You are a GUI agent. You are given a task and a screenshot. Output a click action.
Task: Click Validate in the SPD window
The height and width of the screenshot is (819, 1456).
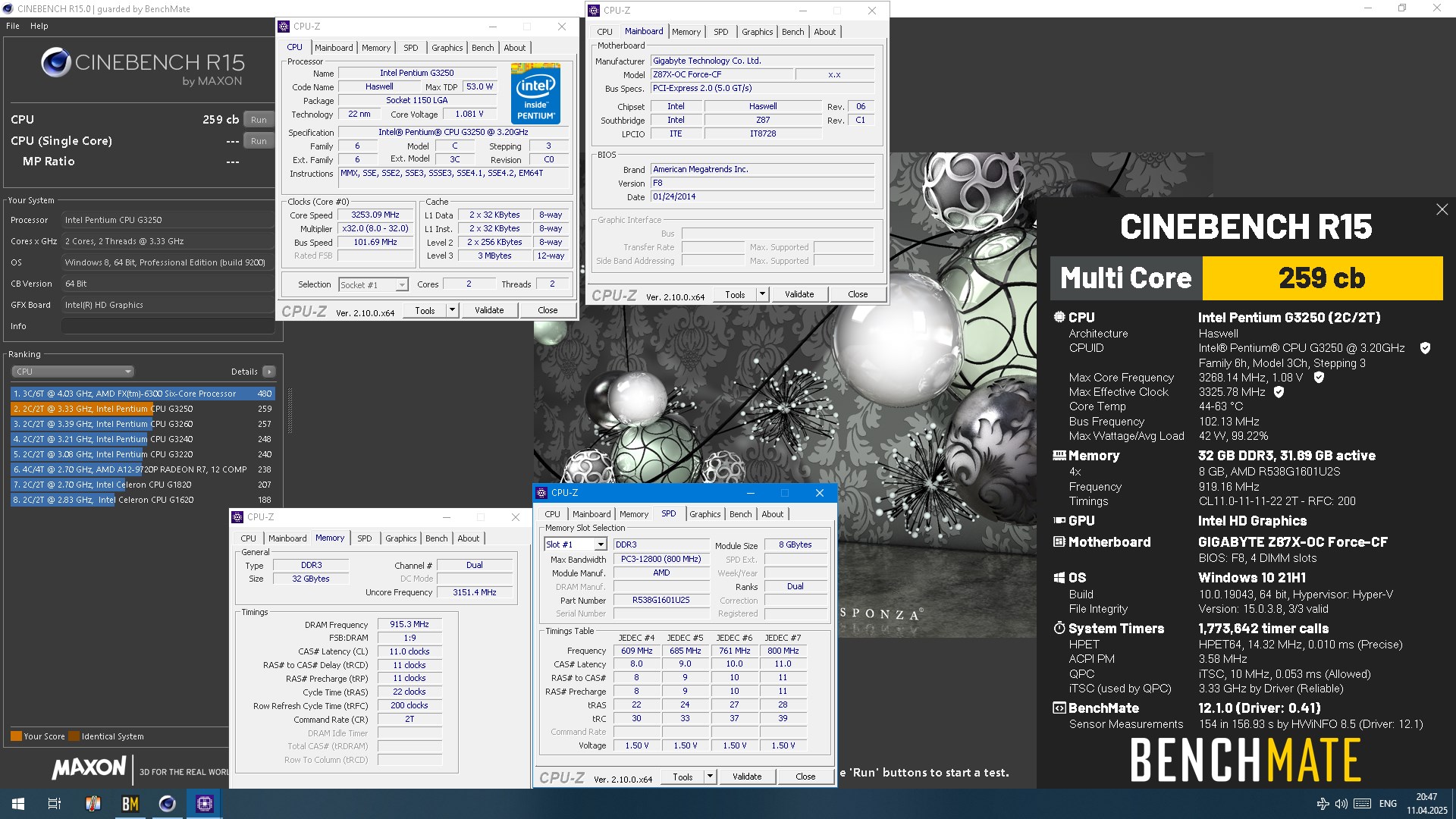(x=747, y=777)
